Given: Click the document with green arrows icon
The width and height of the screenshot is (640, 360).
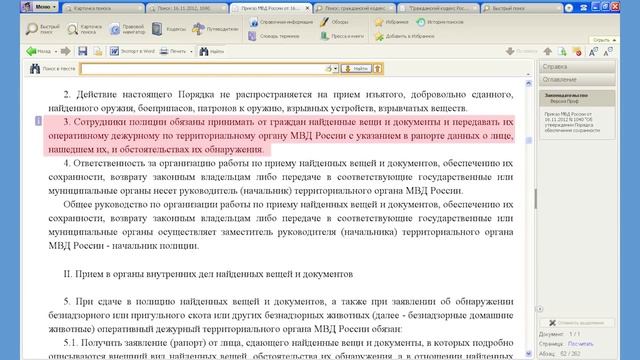Looking at the screenshot, I should tap(562, 51).
